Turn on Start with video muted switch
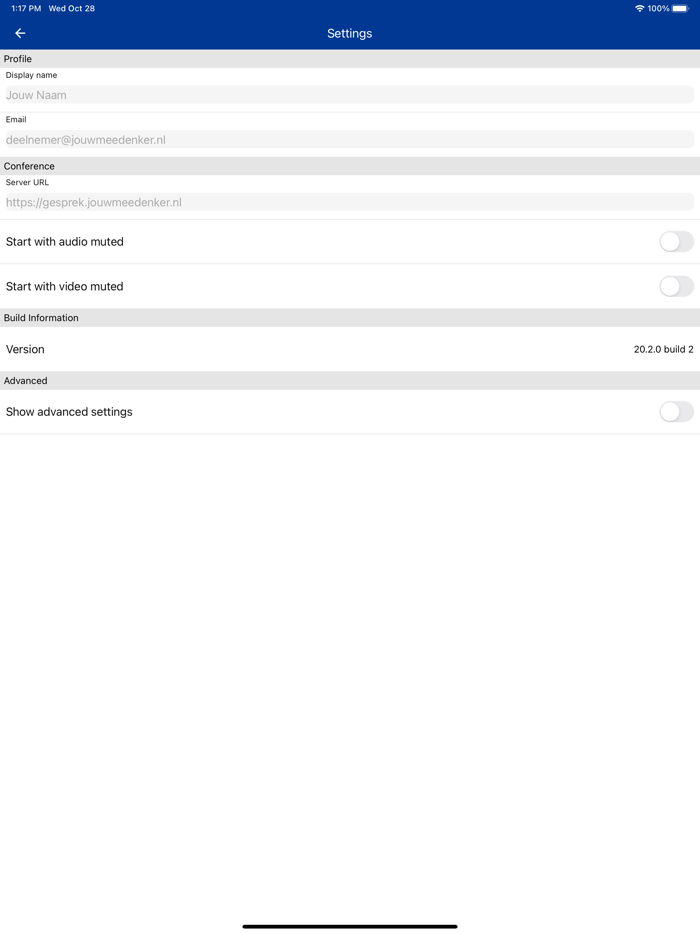This screenshot has height=934, width=700. (x=676, y=287)
